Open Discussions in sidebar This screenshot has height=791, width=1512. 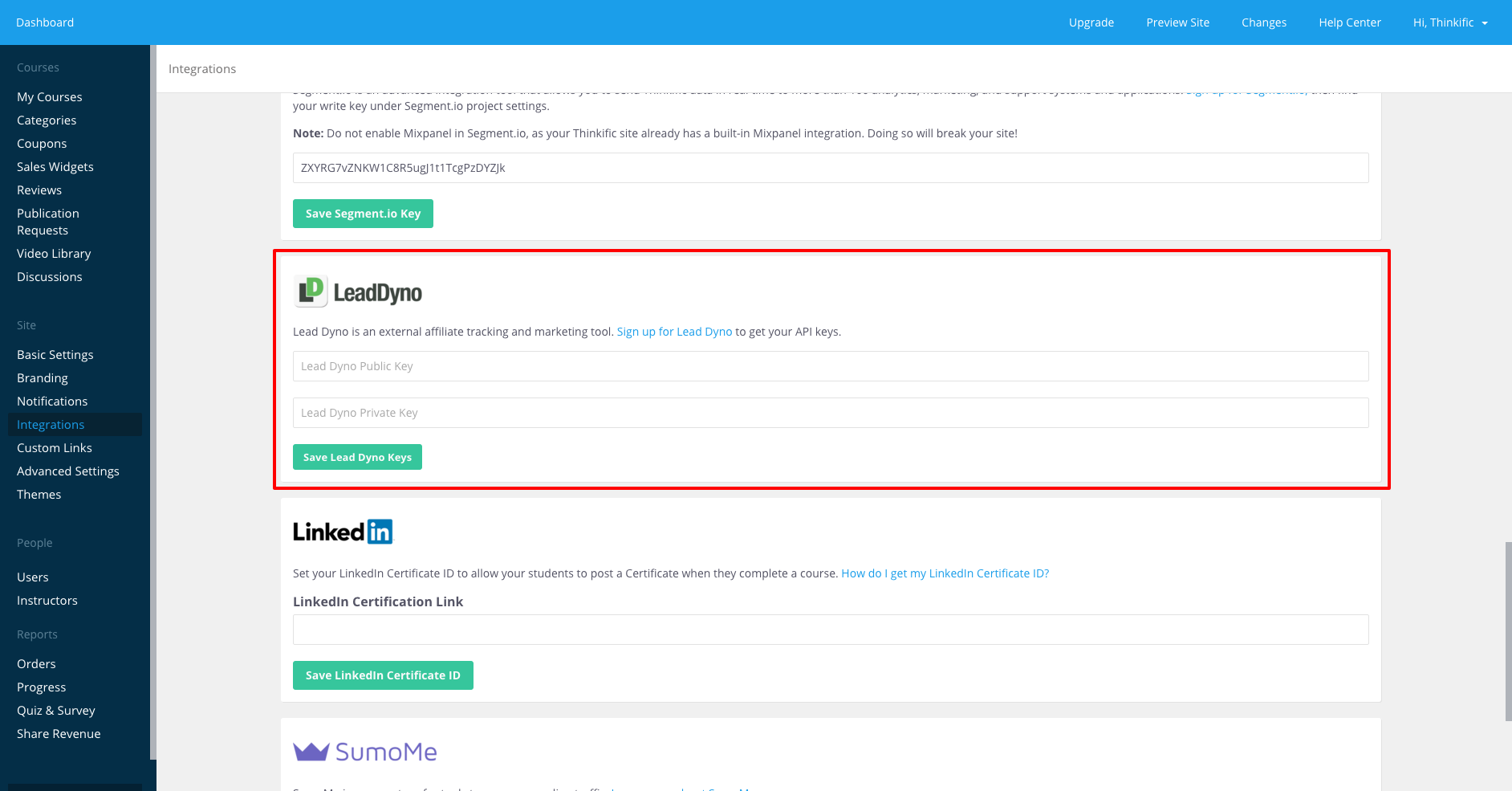(50, 277)
